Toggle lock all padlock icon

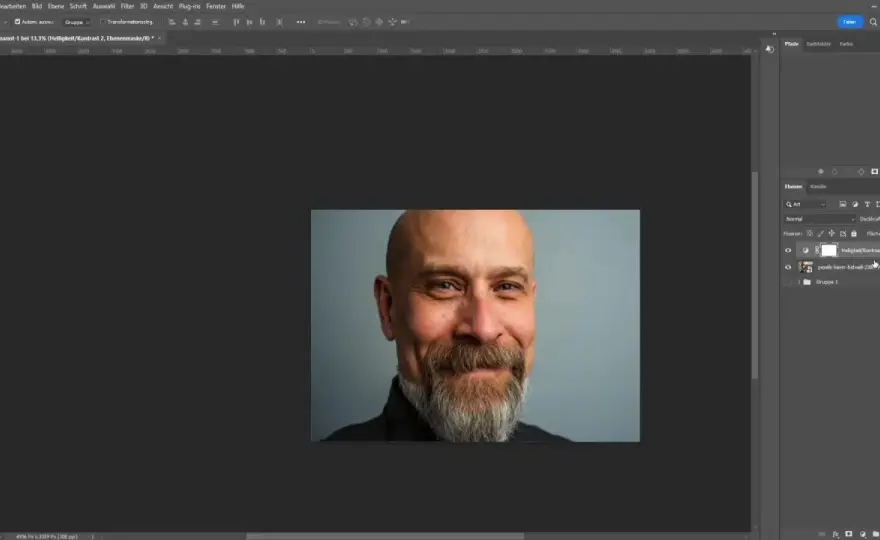point(854,234)
